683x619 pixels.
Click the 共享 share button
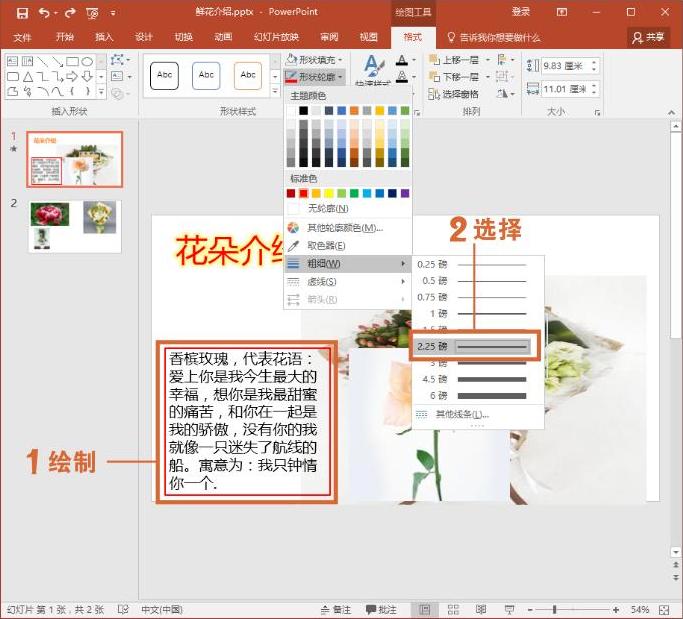coord(648,37)
